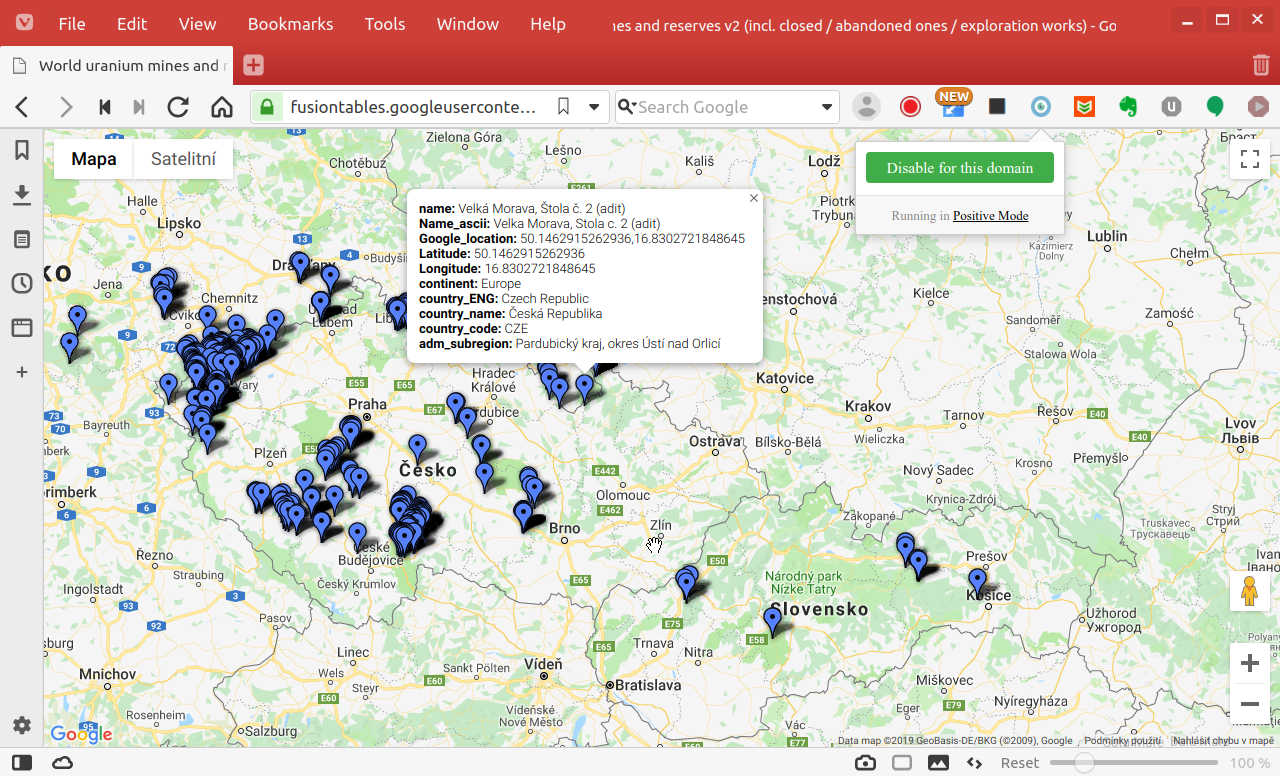Expand the address bar dropdown arrow
The width and height of the screenshot is (1280, 776).
coord(594,107)
